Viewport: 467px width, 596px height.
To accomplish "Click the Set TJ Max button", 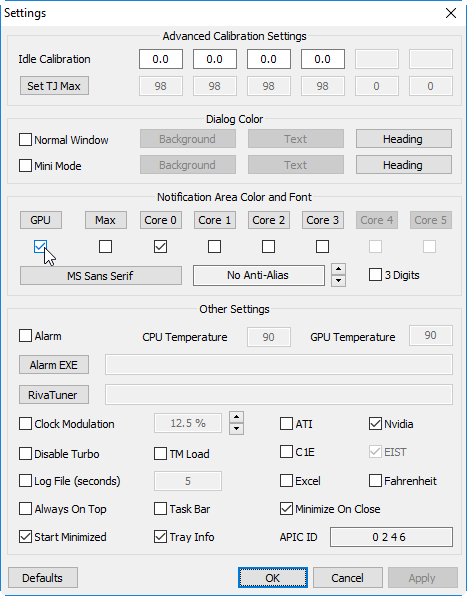I will (54, 86).
